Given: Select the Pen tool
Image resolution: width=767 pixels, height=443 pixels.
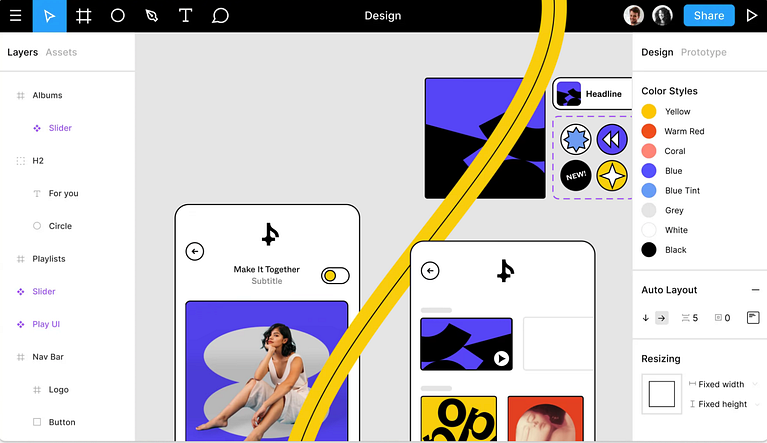Looking at the screenshot, I should (x=152, y=16).
